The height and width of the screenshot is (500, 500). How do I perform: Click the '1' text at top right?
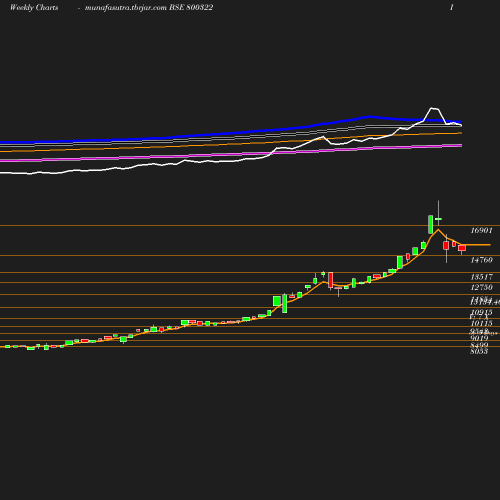(x=452, y=7)
